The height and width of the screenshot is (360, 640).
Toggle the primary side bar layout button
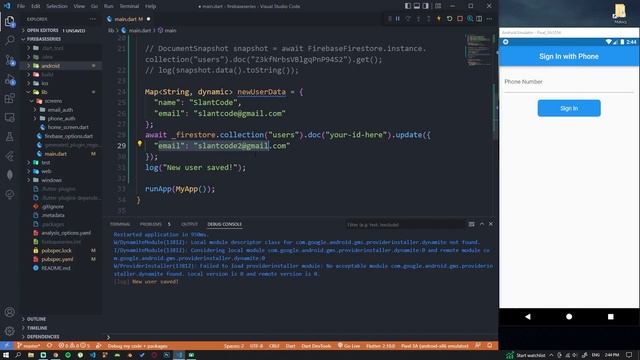(x=408, y=6)
